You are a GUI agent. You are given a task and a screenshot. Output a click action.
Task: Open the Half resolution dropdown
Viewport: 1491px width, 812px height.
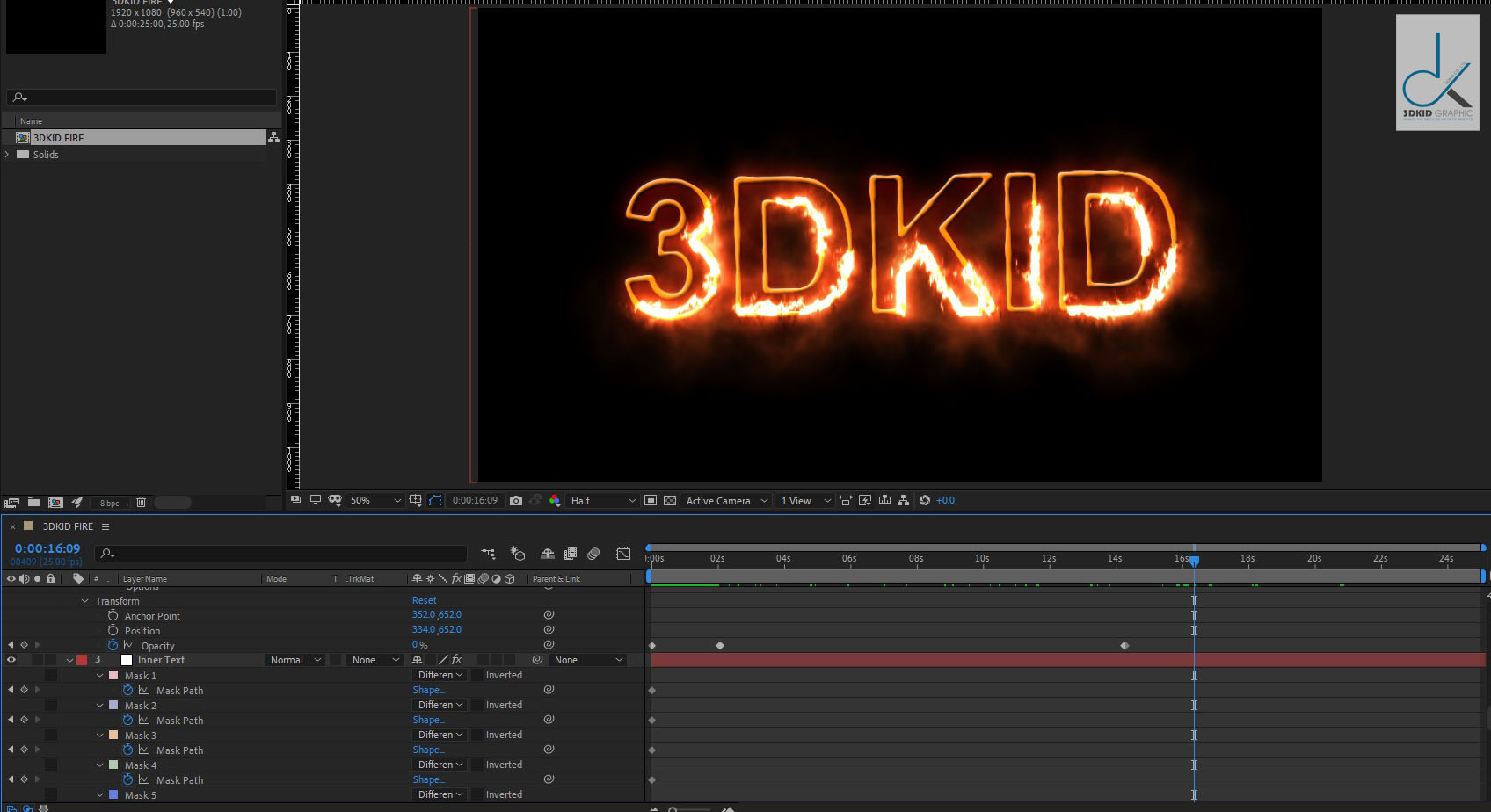[x=603, y=501]
